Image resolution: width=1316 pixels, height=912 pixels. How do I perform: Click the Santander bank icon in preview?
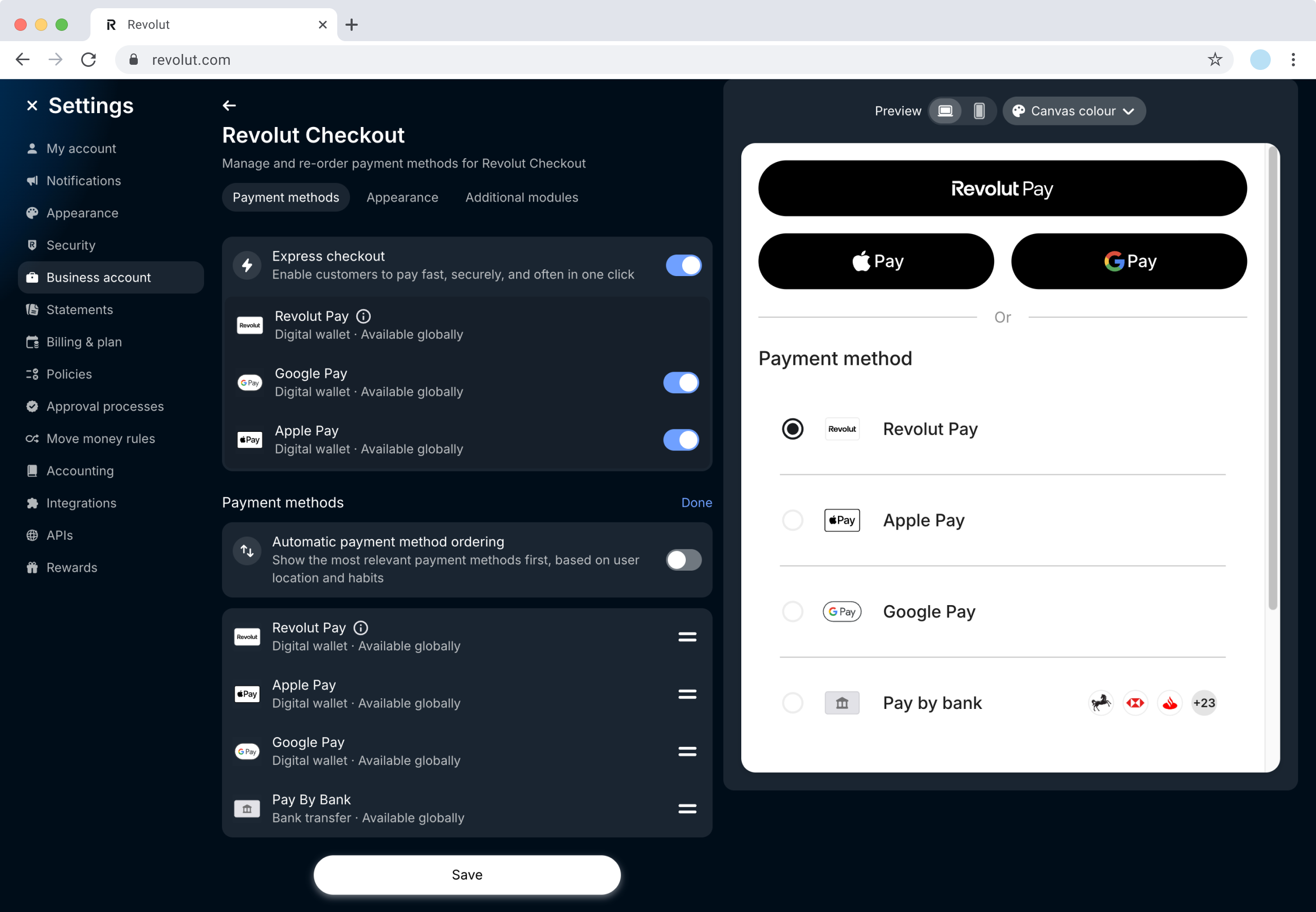(1169, 703)
